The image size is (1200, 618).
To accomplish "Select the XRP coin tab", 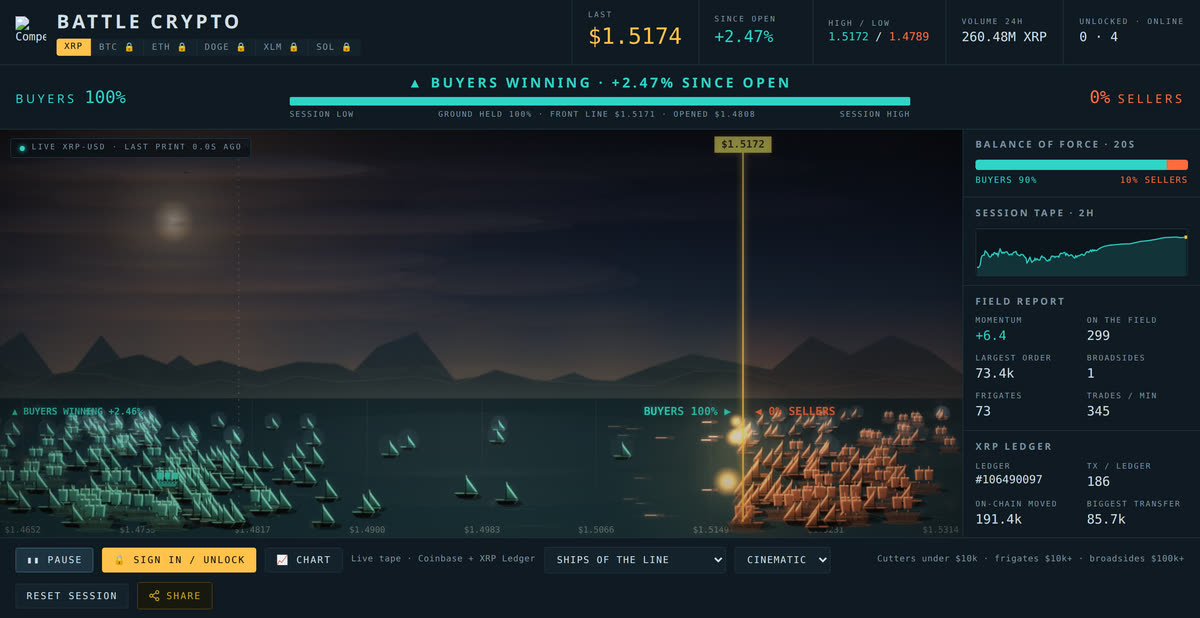I will pyautogui.click(x=73, y=47).
